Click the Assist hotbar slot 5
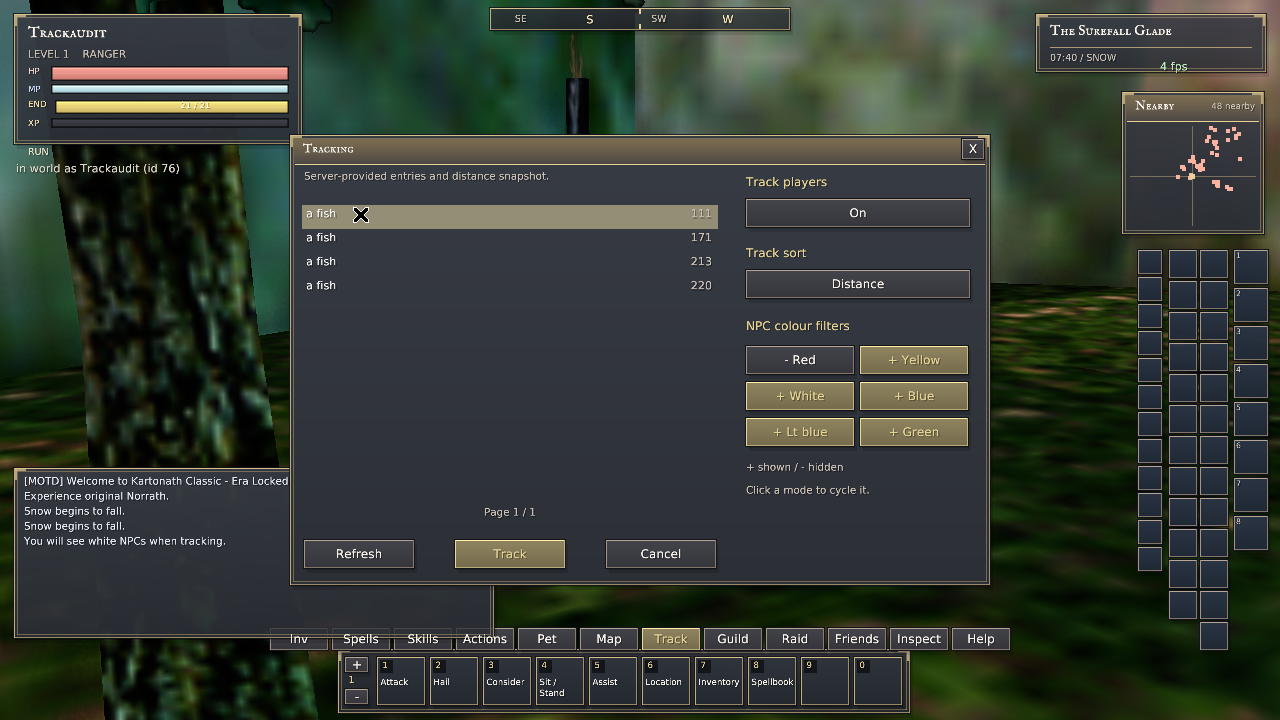 (613, 681)
